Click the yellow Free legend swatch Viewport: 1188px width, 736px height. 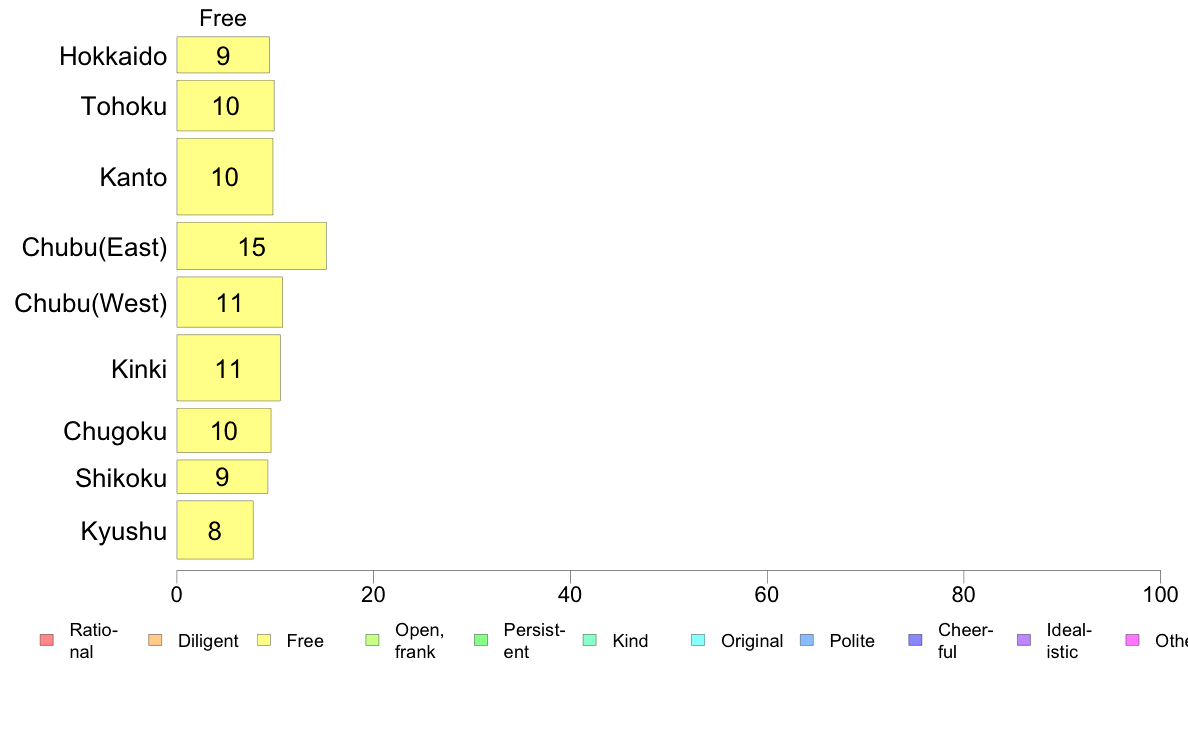[264, 640]
